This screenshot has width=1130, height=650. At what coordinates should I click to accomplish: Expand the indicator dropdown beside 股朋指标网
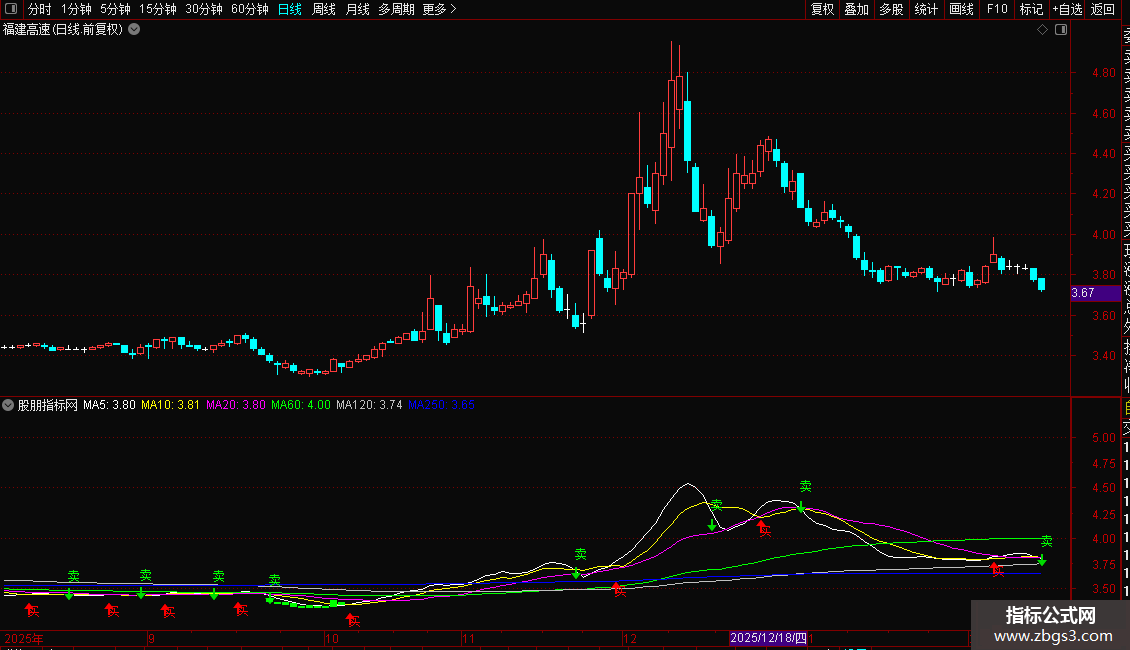(x=8, y=406)
